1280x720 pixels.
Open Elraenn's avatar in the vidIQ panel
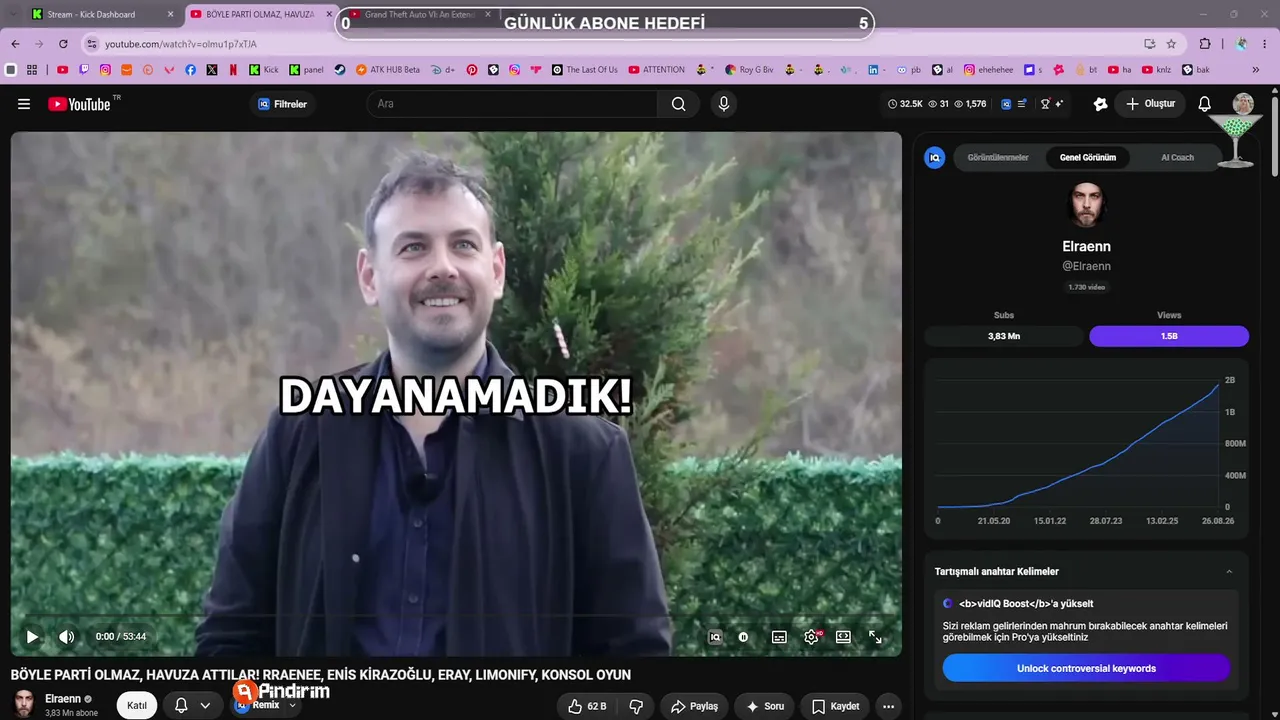(x=1086, y=205)
